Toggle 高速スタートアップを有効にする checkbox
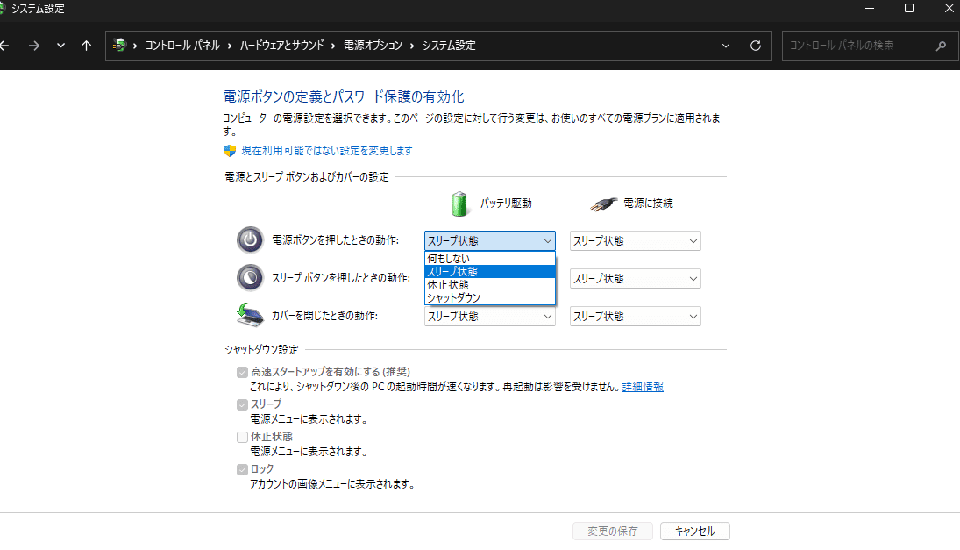This screenshot has width=960, height=550. [242, 372]
